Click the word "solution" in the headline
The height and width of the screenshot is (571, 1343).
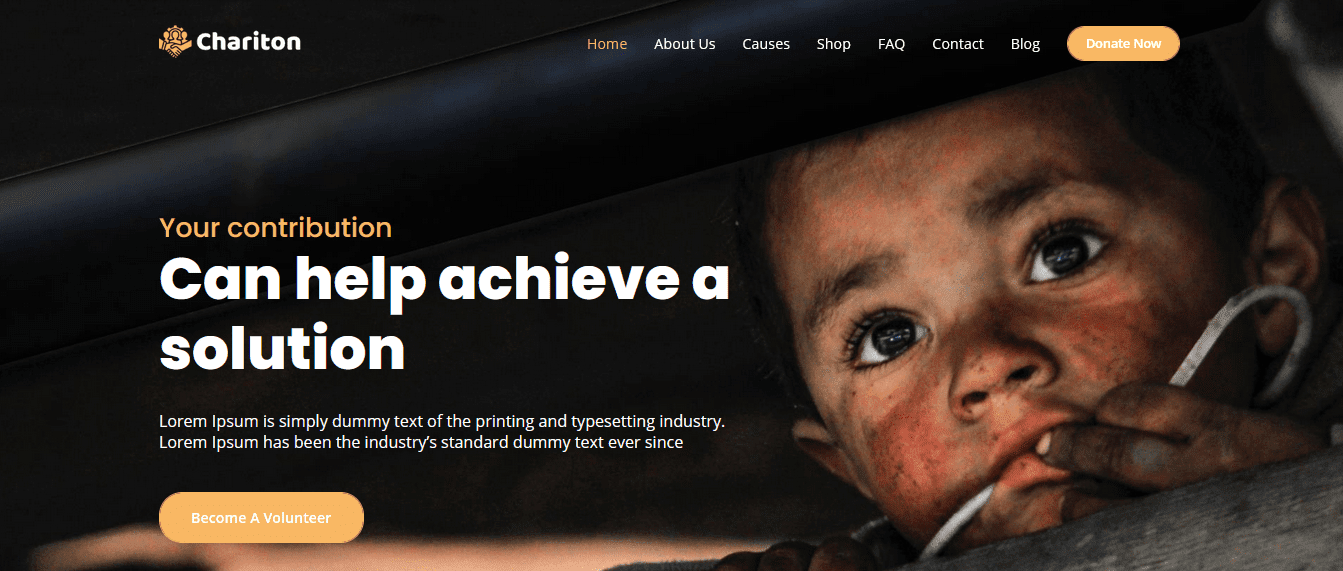(x=282, y=349)
